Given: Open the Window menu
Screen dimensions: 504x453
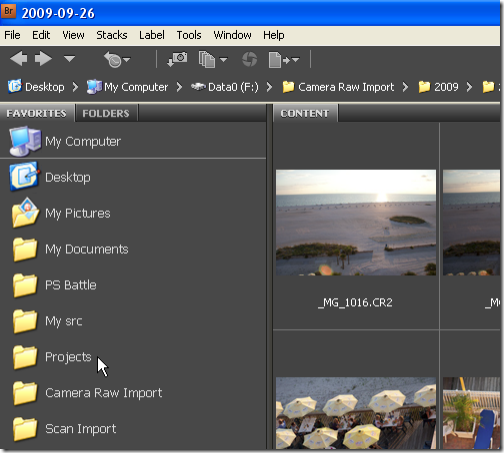Looking at the screenshot, I should pyautogui.click(x=232, y=35).
